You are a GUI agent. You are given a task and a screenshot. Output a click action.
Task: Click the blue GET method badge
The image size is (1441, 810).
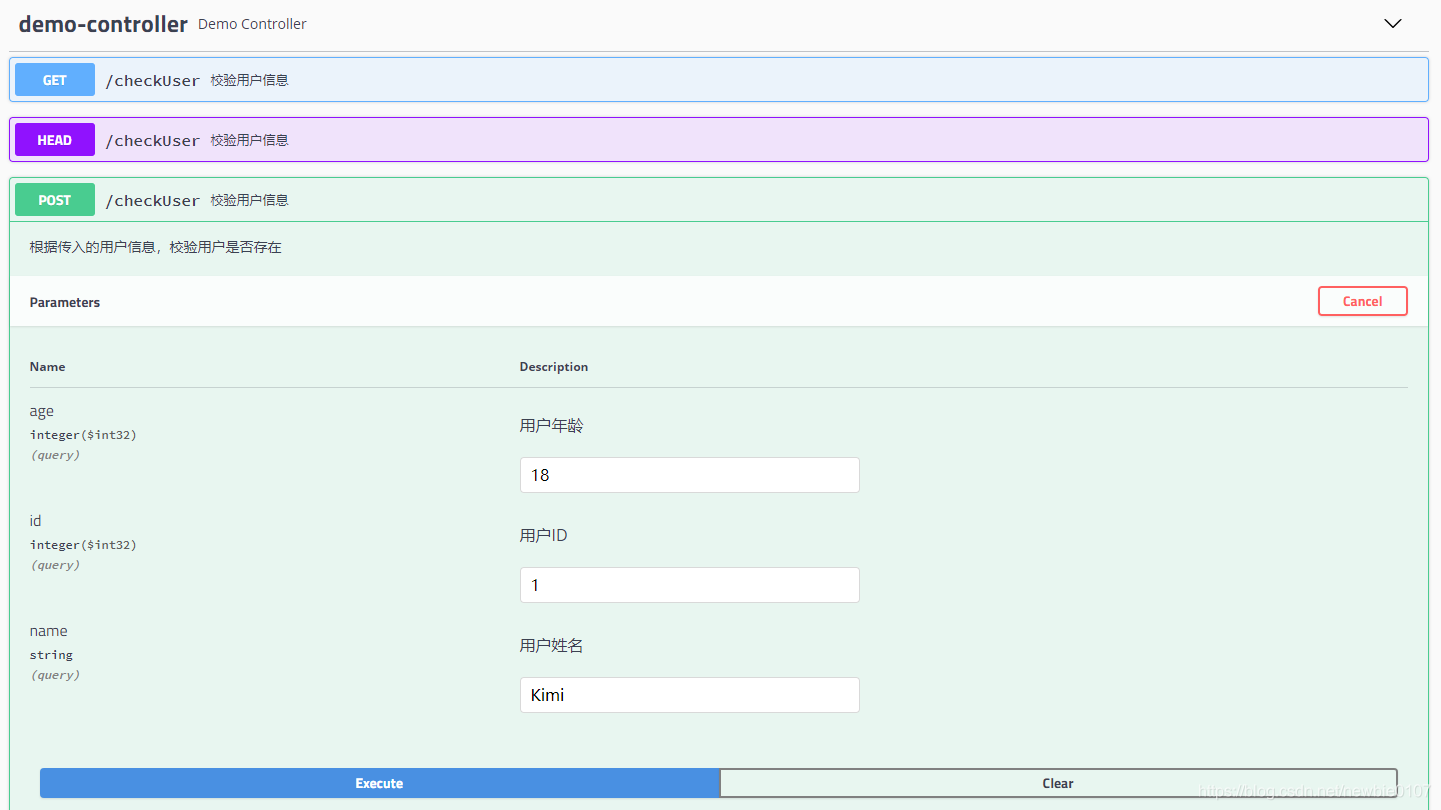pos(55,80)
